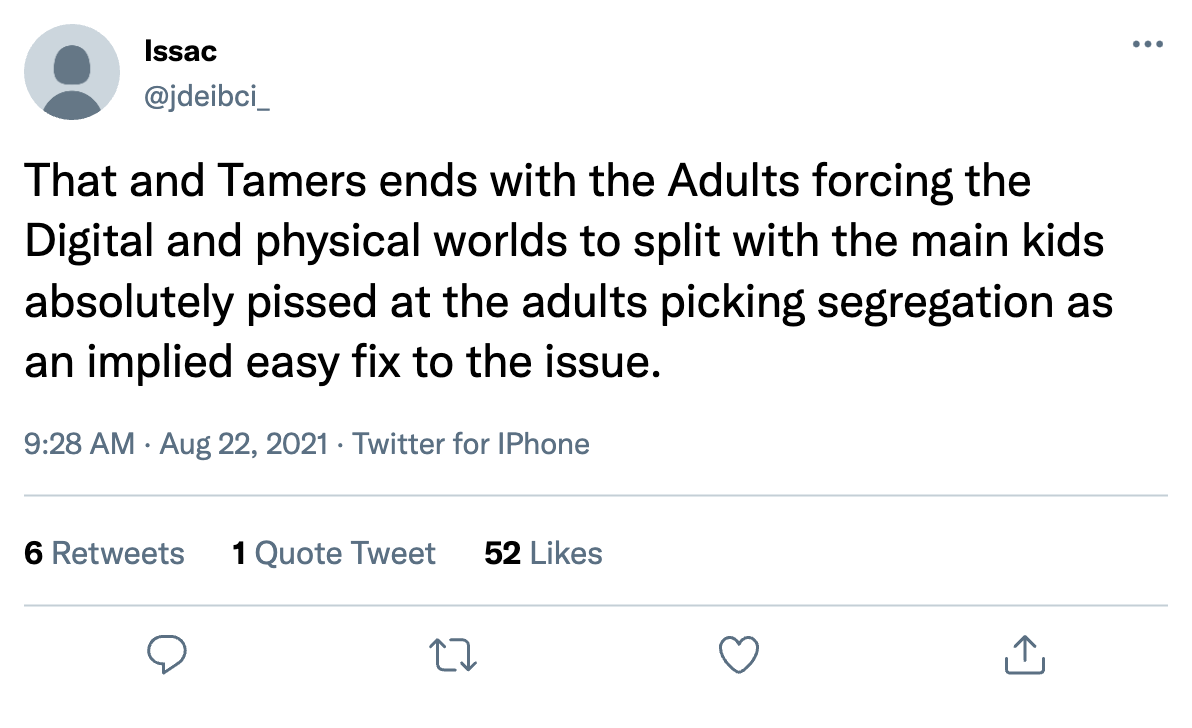The height and width of the screenshot is (728, 1192).
Task: Click the Twitter for IPhone source link
Action: (471, 444)
